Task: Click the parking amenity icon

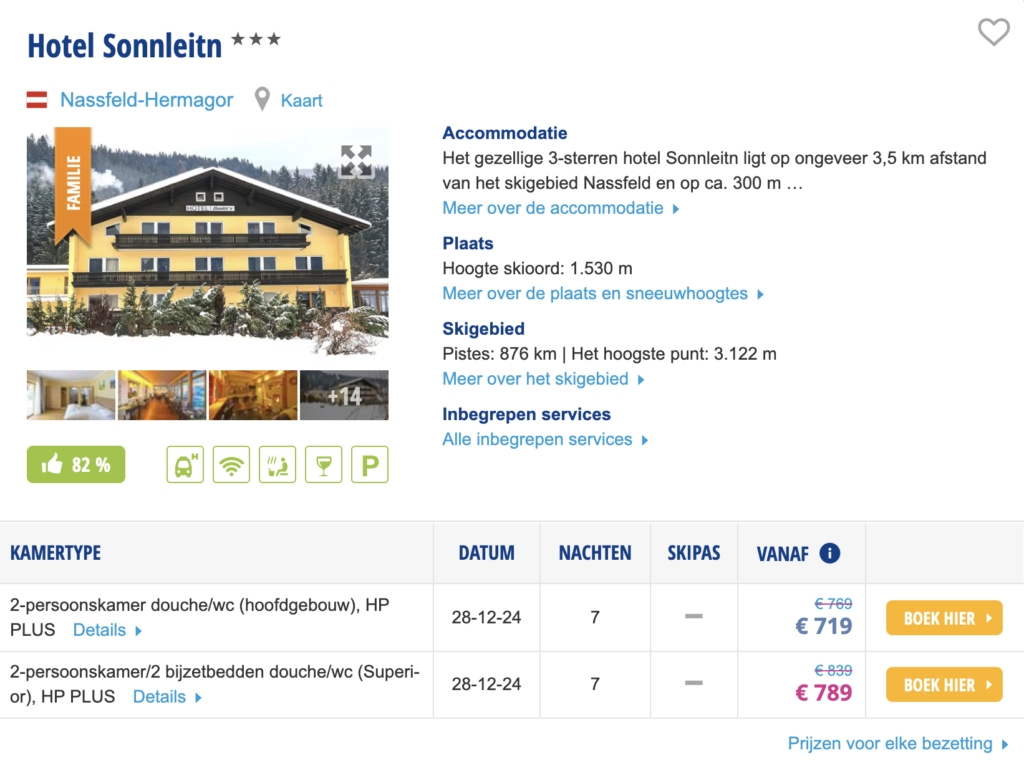Action: pyautogui.click(x=369, y=465)
